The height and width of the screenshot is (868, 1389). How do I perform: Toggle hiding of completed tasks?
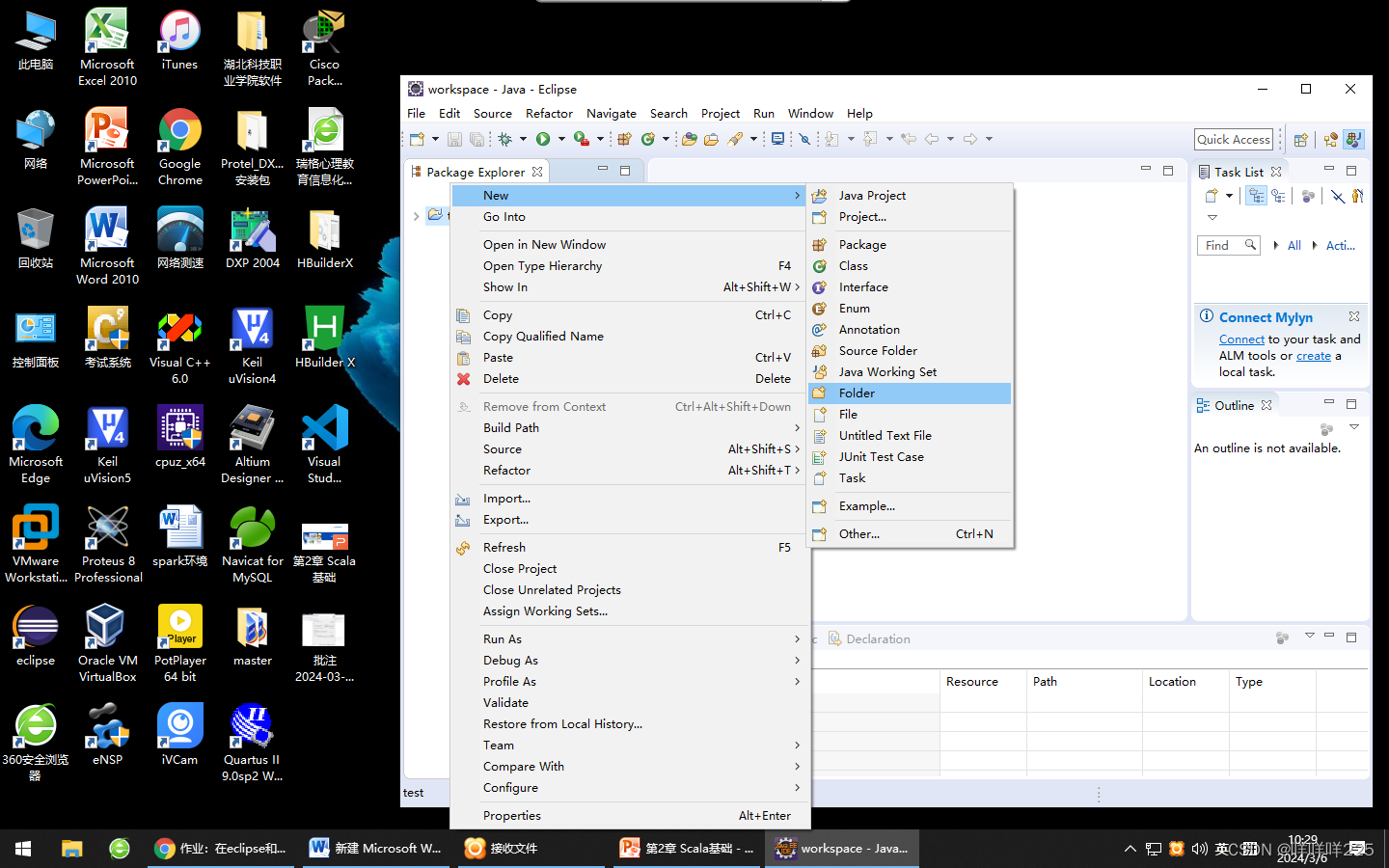[x=1338, y=197]
